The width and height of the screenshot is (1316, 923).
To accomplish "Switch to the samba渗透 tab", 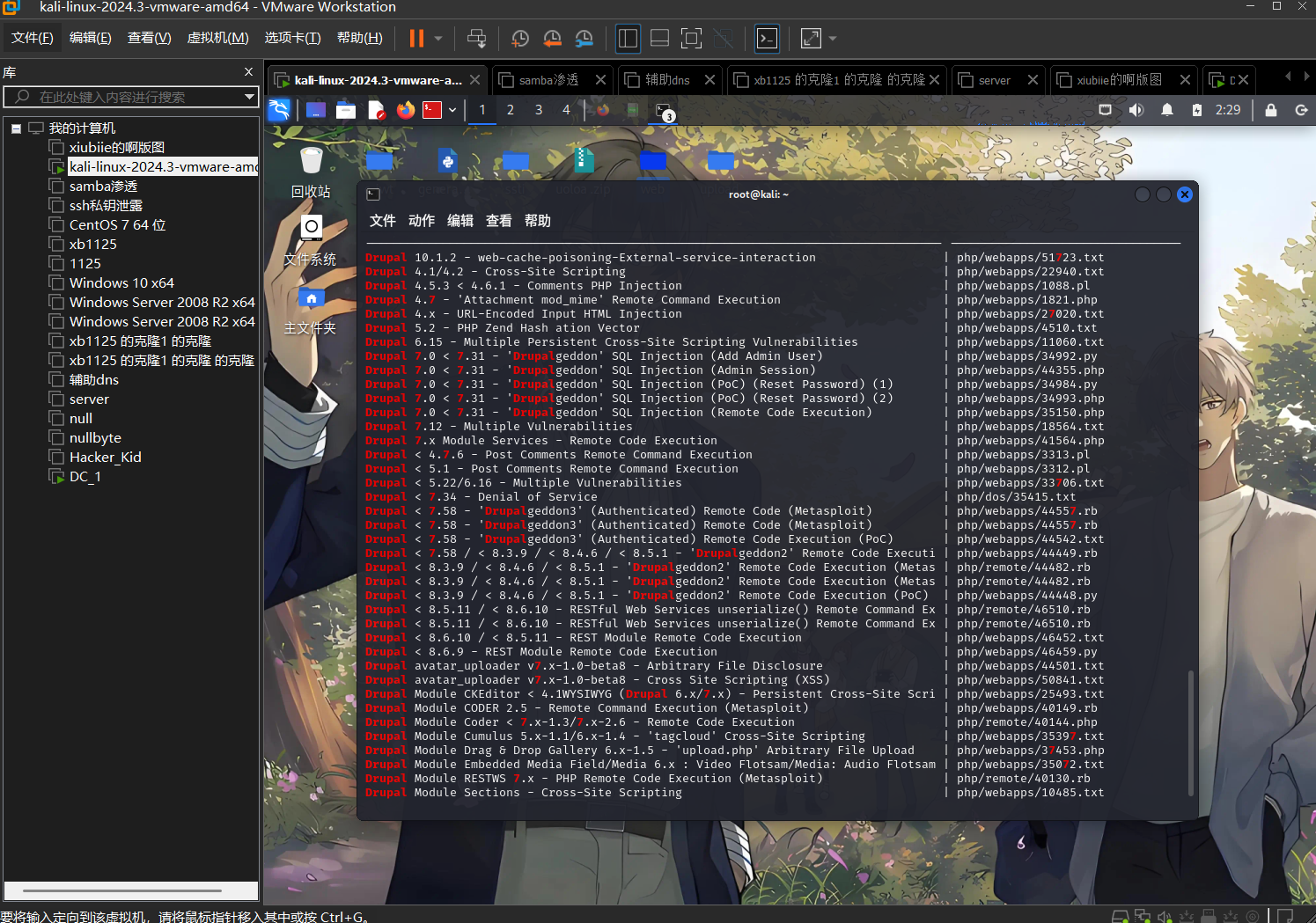I will coord(548,80).
